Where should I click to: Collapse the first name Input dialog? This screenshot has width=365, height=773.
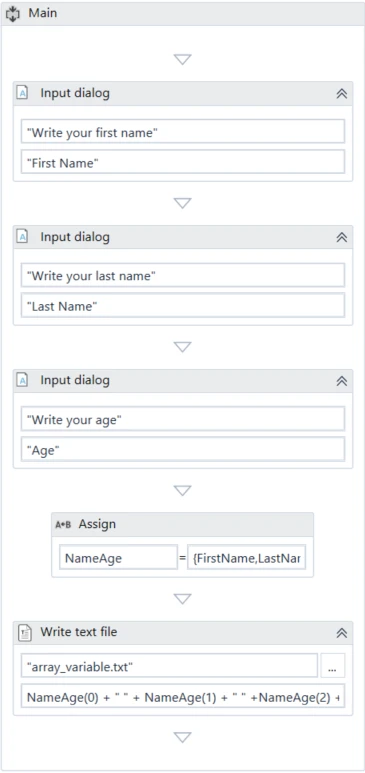pyautogui.click(x=341, y=93)
